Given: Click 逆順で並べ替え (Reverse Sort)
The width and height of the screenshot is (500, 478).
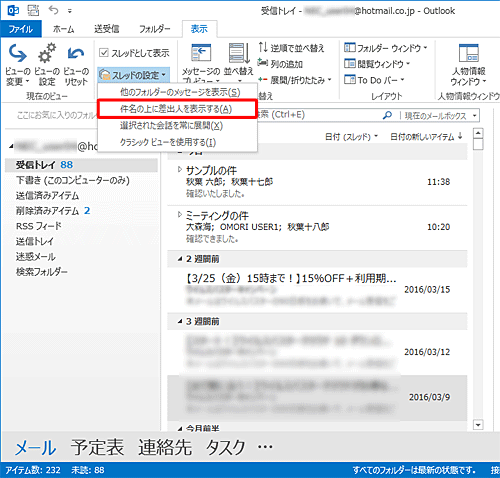Looking at the screenshot, I should [x=291, y=48].
